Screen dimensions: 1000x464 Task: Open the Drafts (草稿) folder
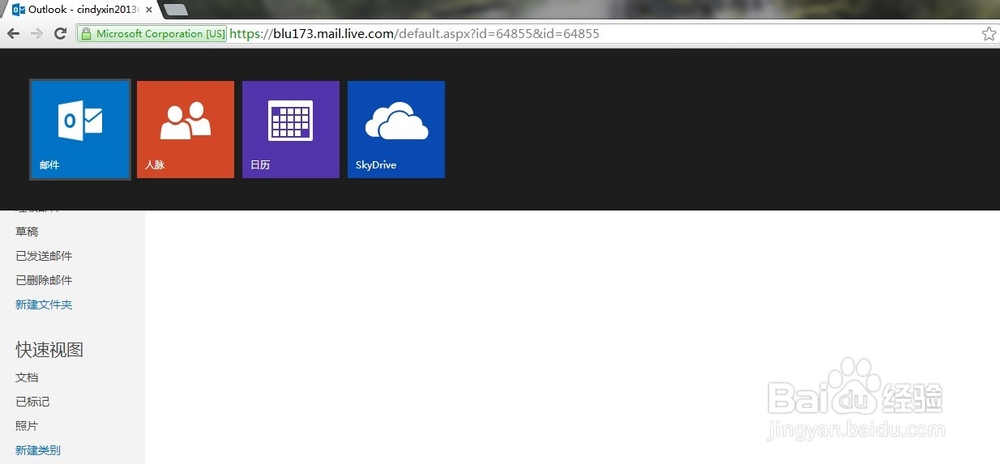(27, 231)
